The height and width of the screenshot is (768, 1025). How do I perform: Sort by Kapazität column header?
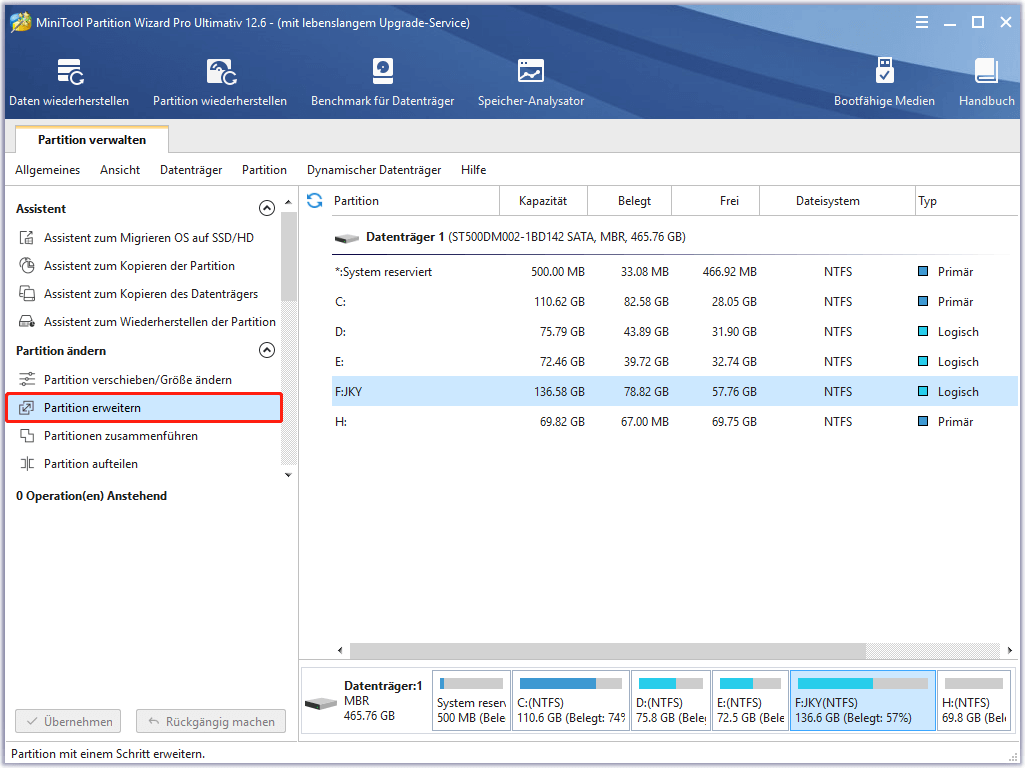point(543,201)
